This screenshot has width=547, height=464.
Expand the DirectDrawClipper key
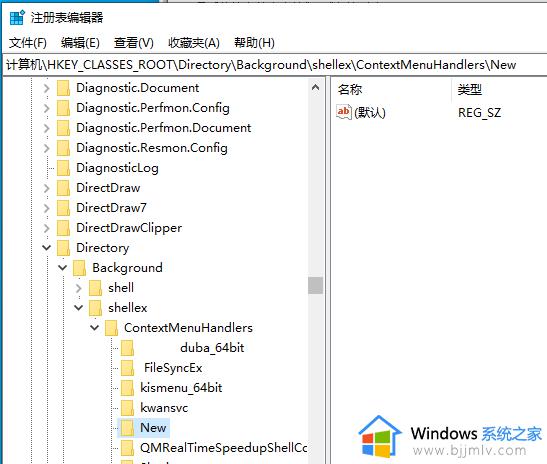(x=46, y=228)
